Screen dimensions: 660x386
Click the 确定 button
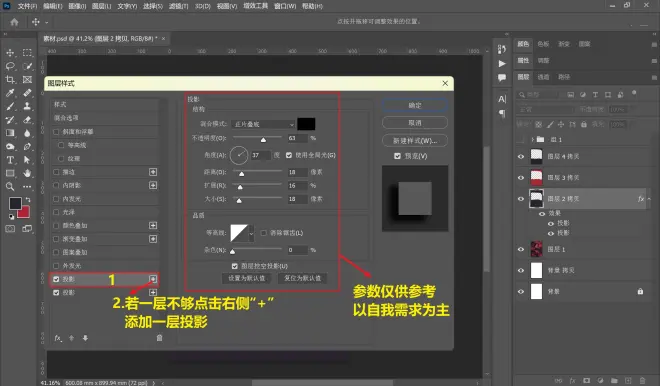coord(415,105)
